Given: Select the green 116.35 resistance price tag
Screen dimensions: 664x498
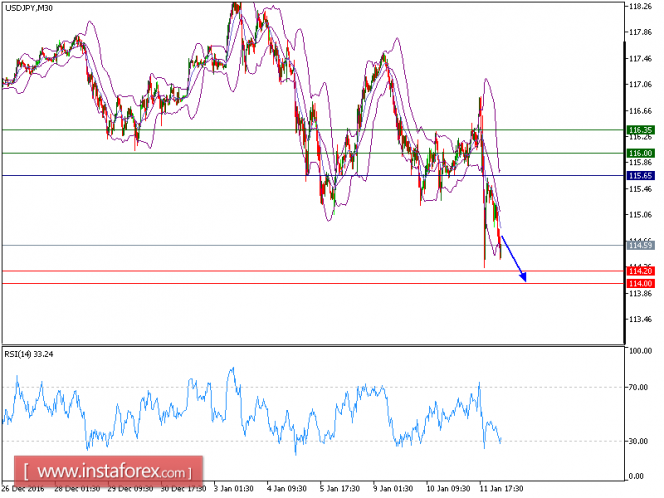Looking at the screenshot, I should click(640, 130).
